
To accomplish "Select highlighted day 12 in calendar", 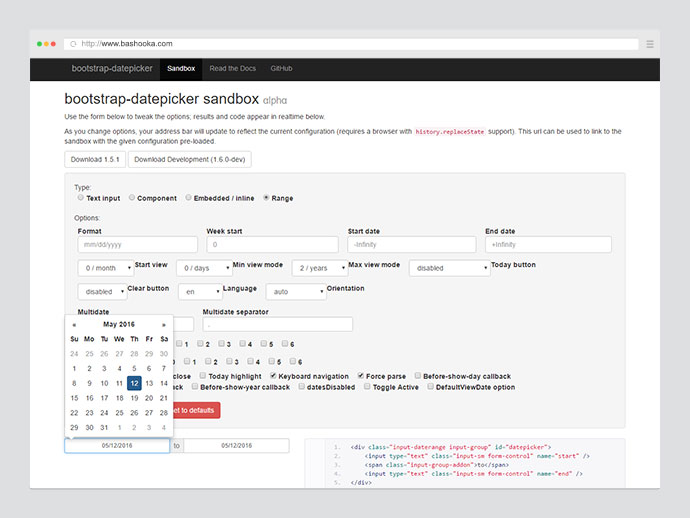I will [x=134, y=383].
